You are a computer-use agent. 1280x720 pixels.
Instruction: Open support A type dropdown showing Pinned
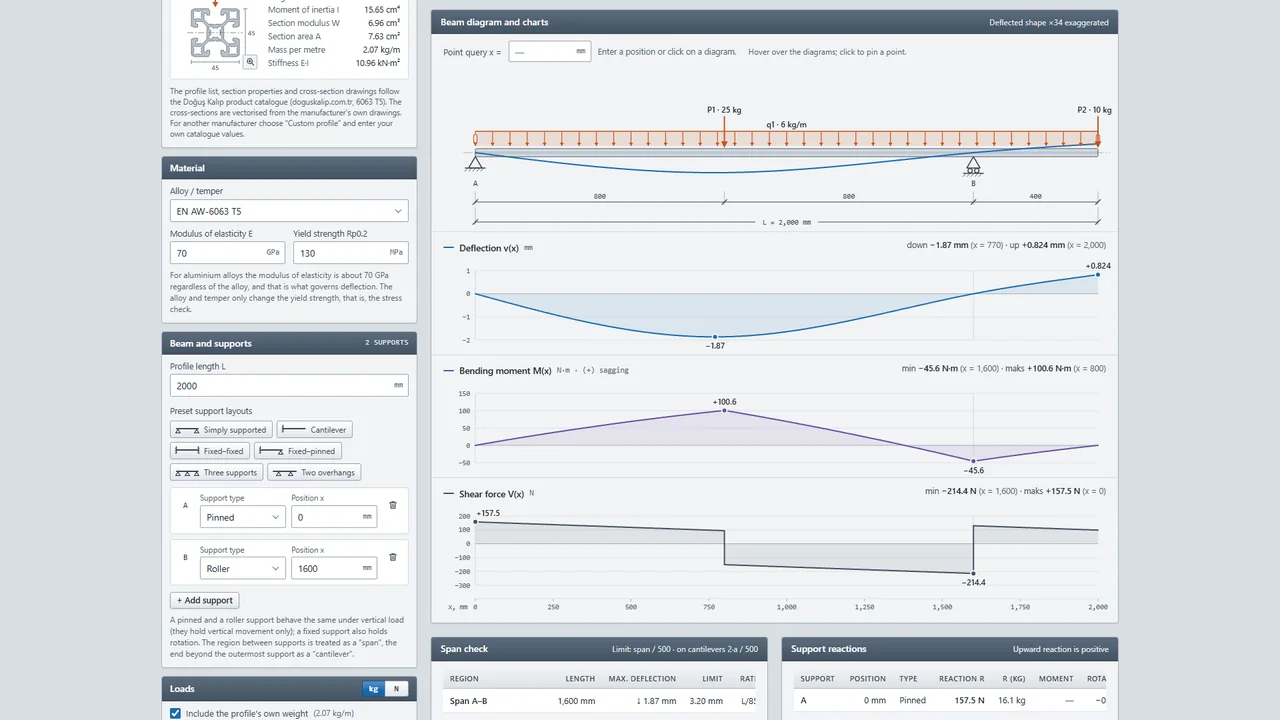pyautogui.click(x=243, y=517)
